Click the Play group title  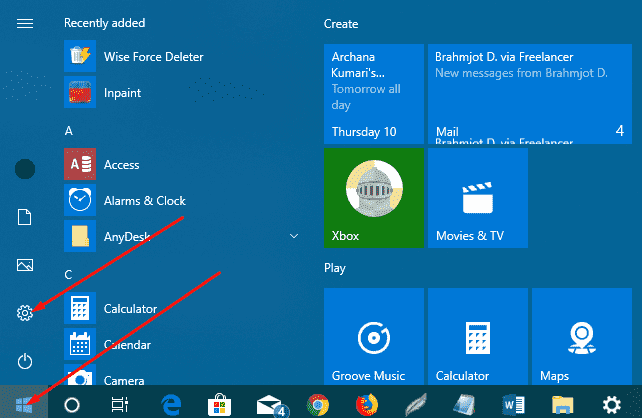pyautogui.click(x=335, y=268)
